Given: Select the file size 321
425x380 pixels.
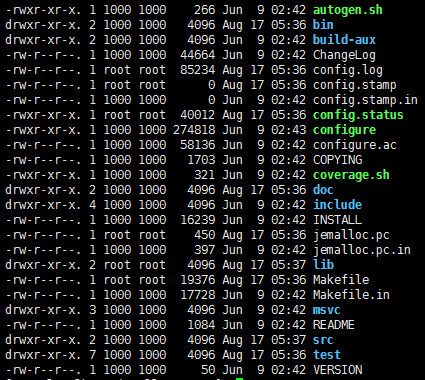Looking at the screenshot, I should tap(205, 175).
